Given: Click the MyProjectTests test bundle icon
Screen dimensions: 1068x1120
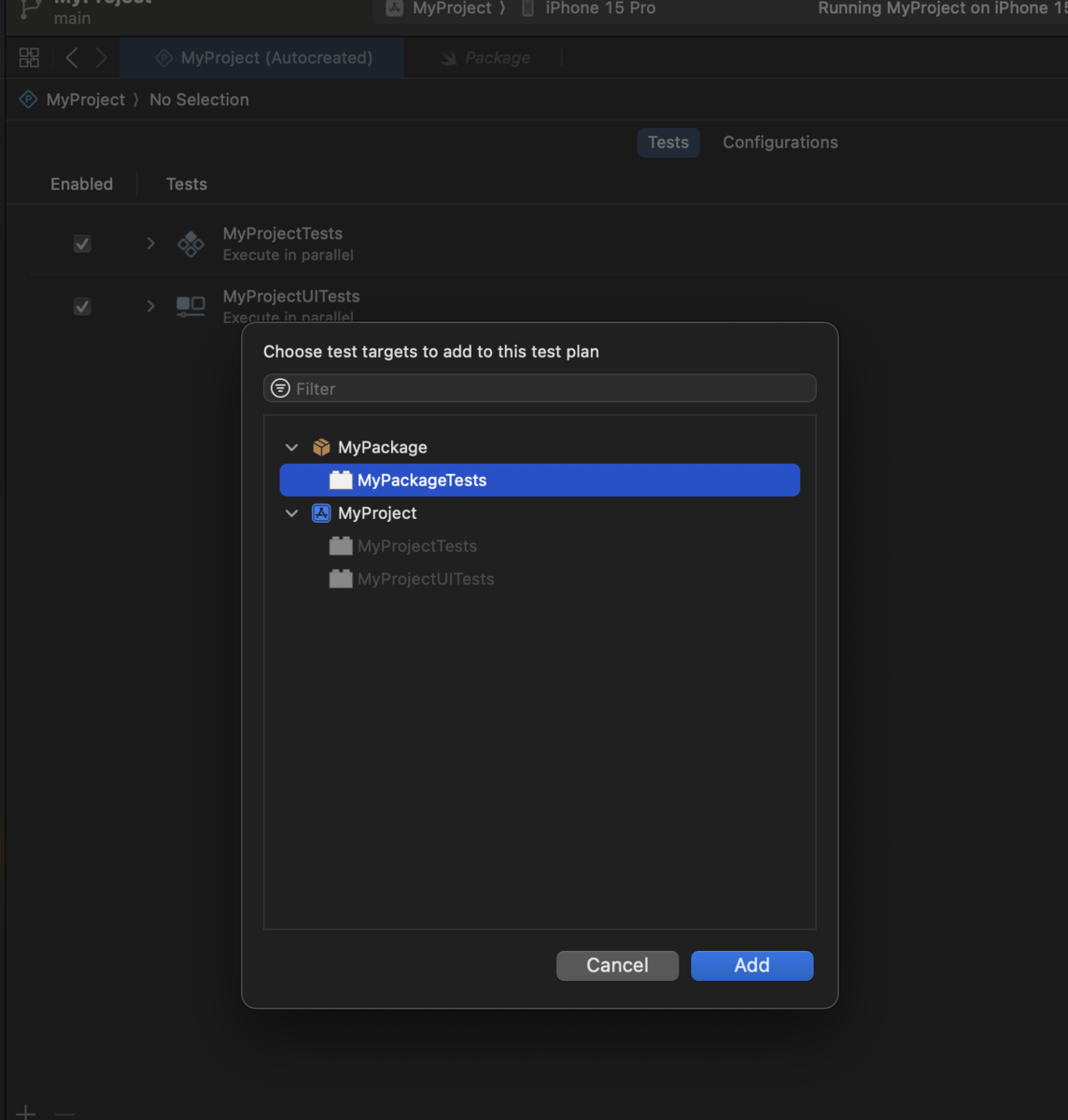Looking at the screenshot, I should [340, 545].
